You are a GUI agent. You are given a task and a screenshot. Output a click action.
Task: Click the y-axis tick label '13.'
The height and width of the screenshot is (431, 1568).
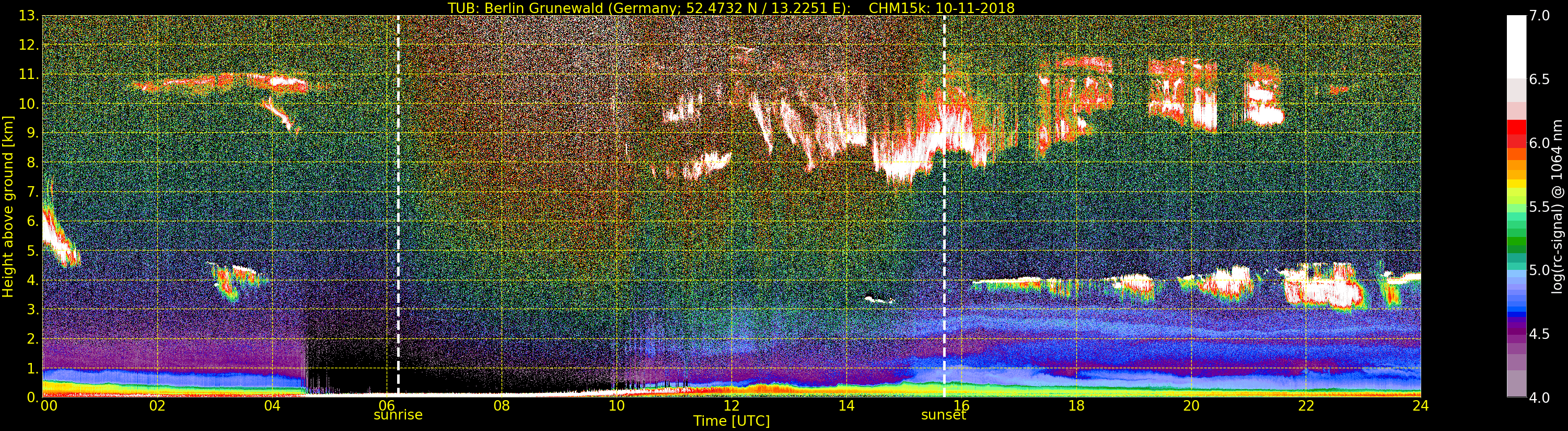(x=29, y=16)
